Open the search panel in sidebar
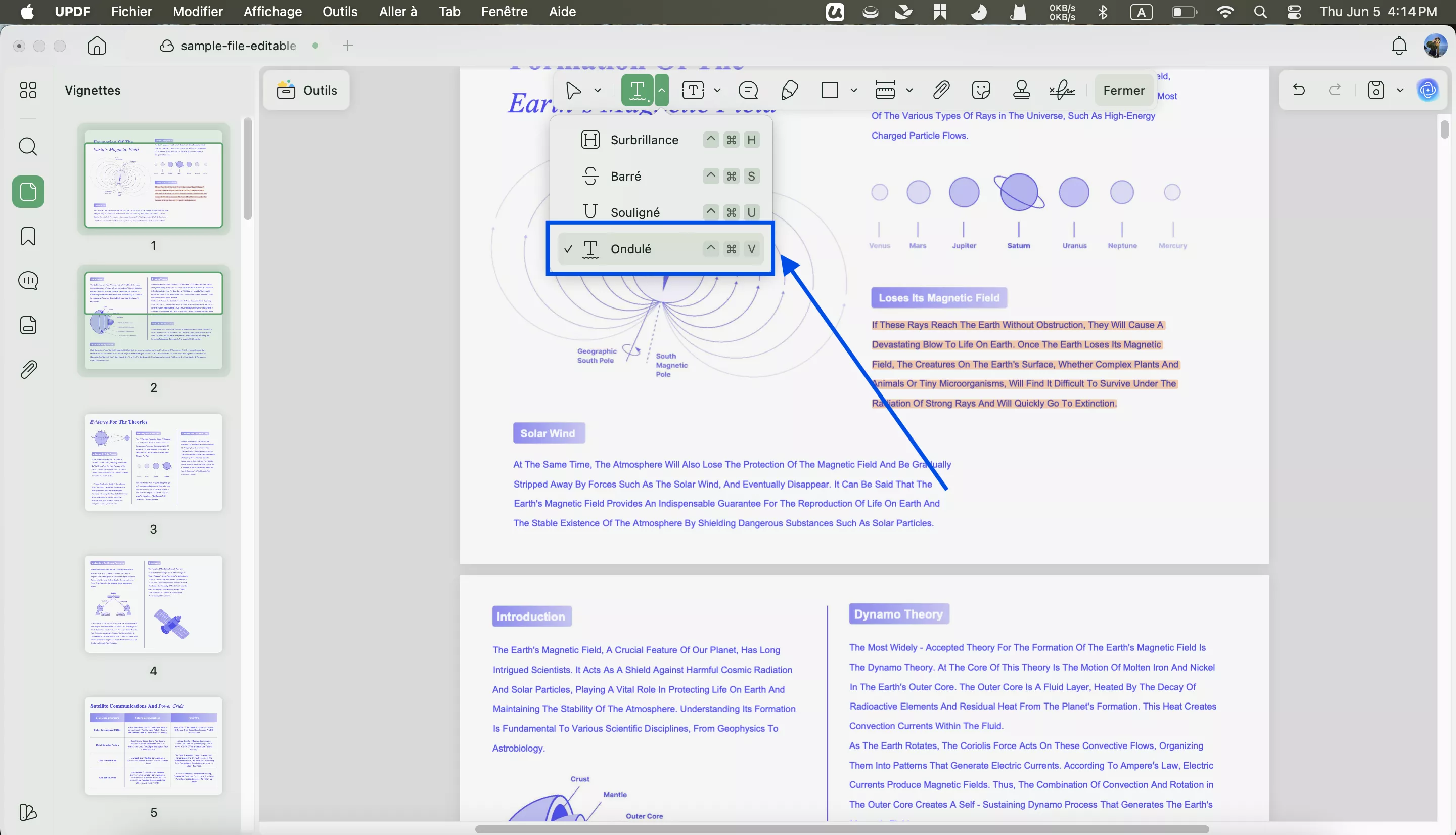 pyautogui.click(x=28, y=147)
